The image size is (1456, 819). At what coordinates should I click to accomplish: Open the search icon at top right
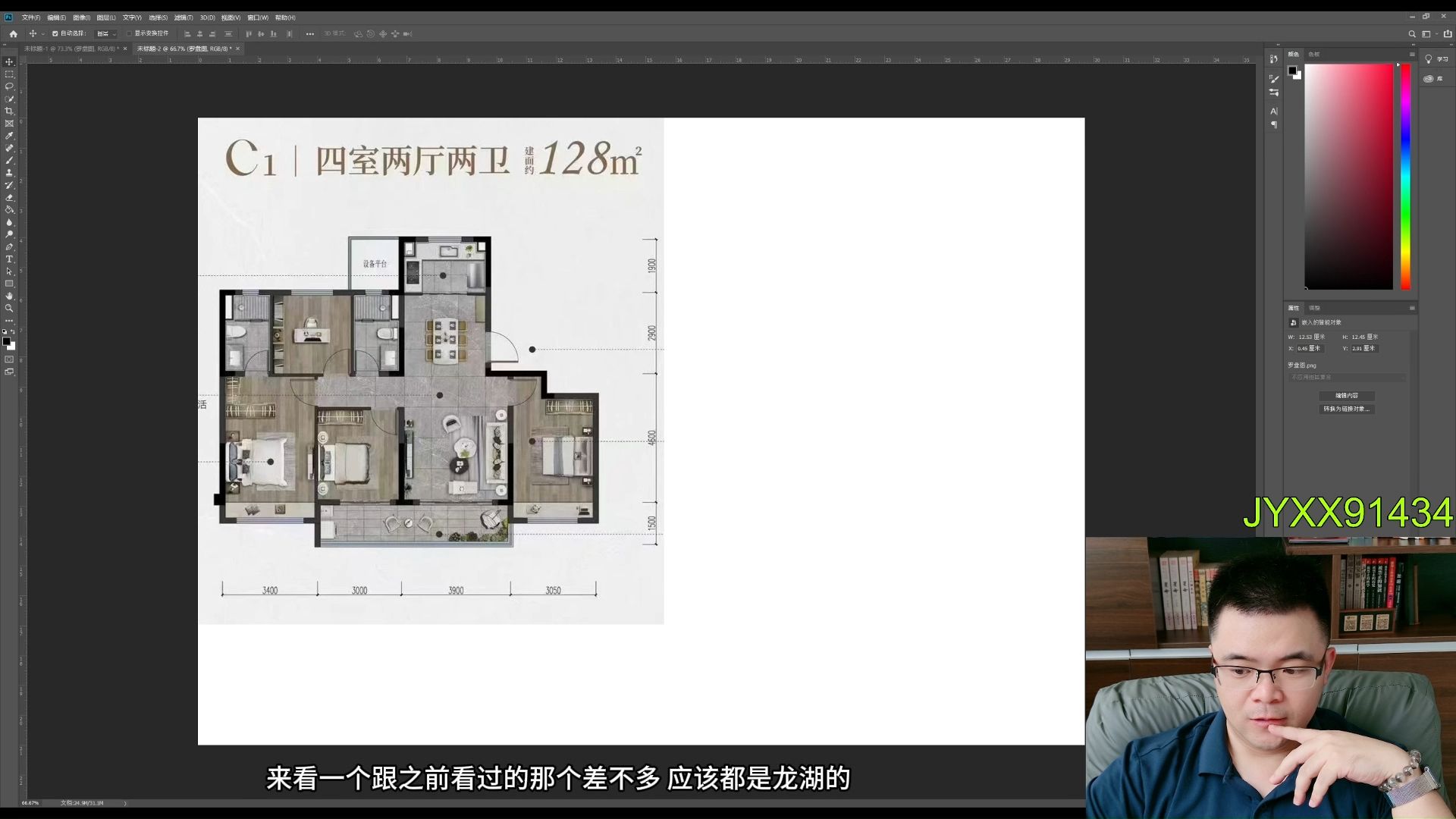coord(1412,34)
